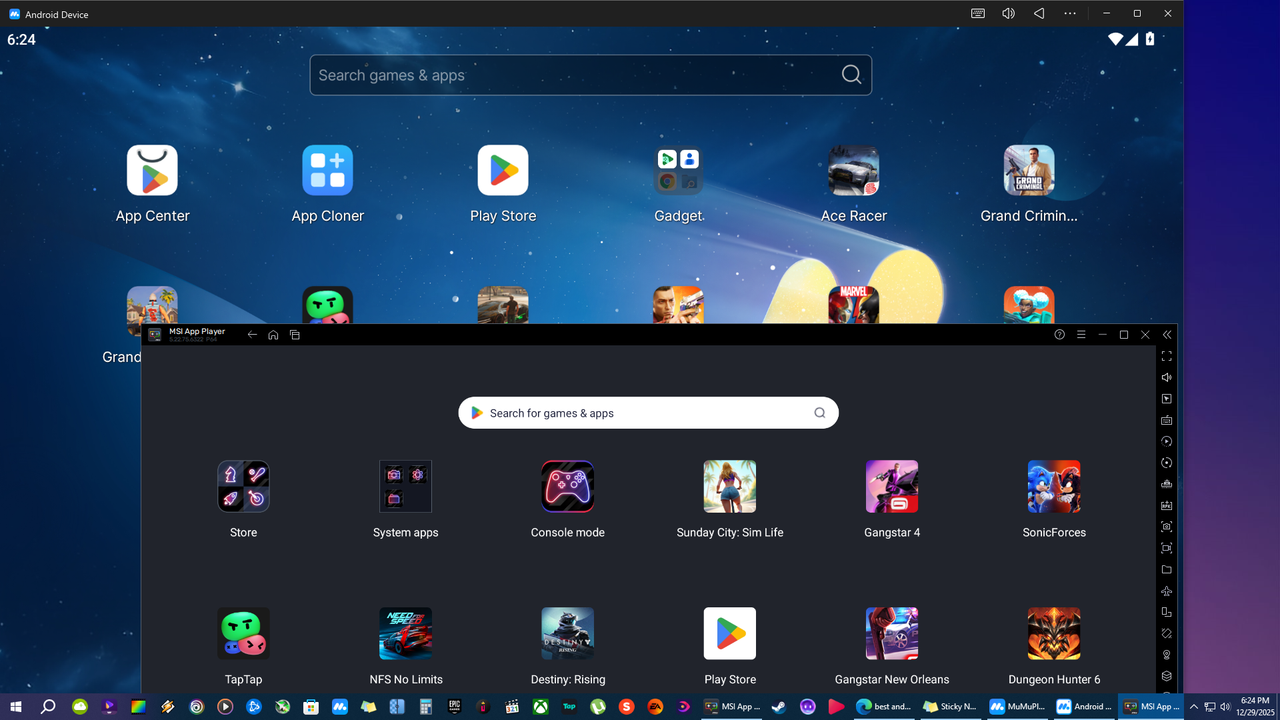This screenshot has width=1280, height=720.
Task: Launch Gangstar 4
Action: click(892, 486)
